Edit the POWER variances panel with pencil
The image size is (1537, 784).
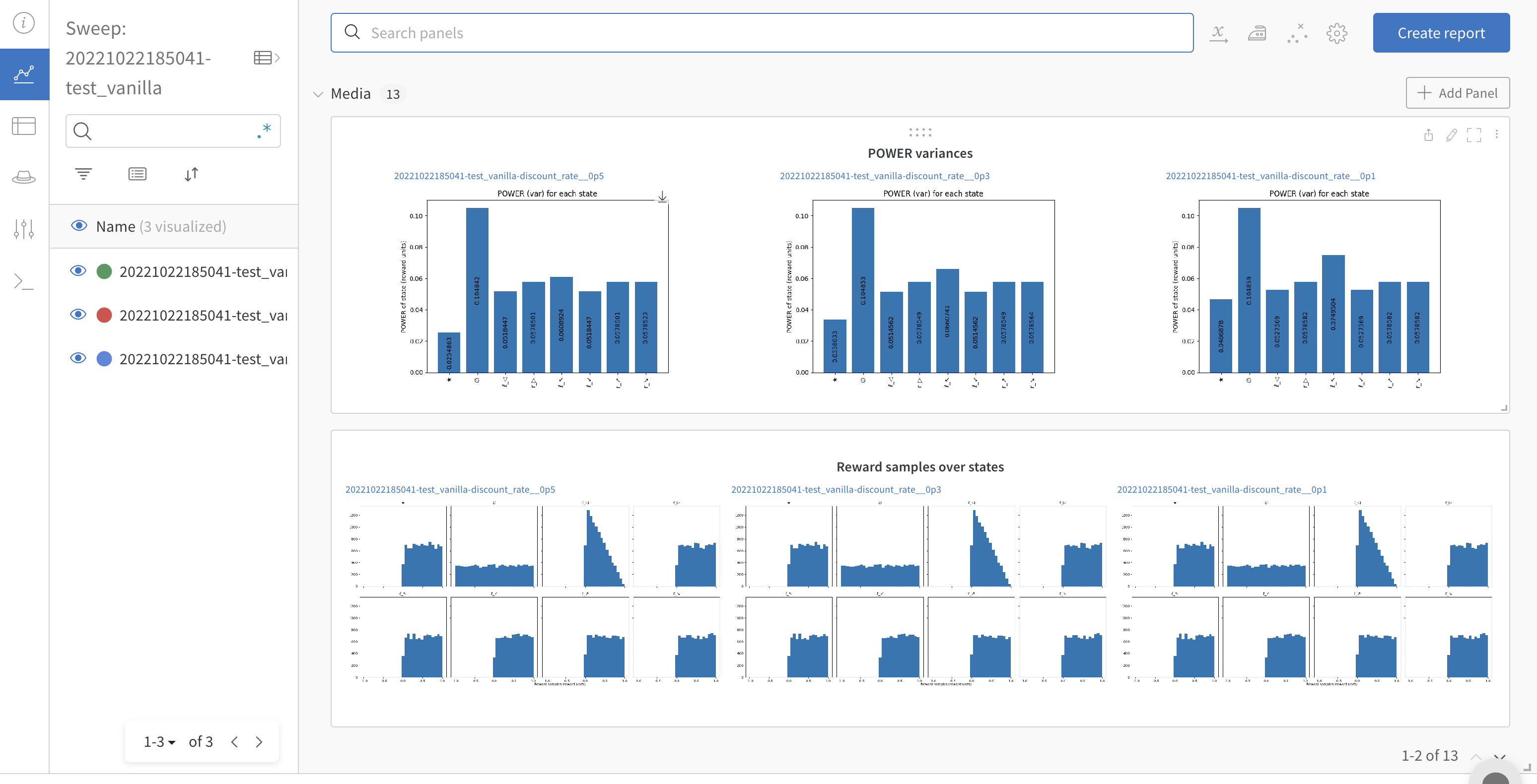[x=1451, y=135]
